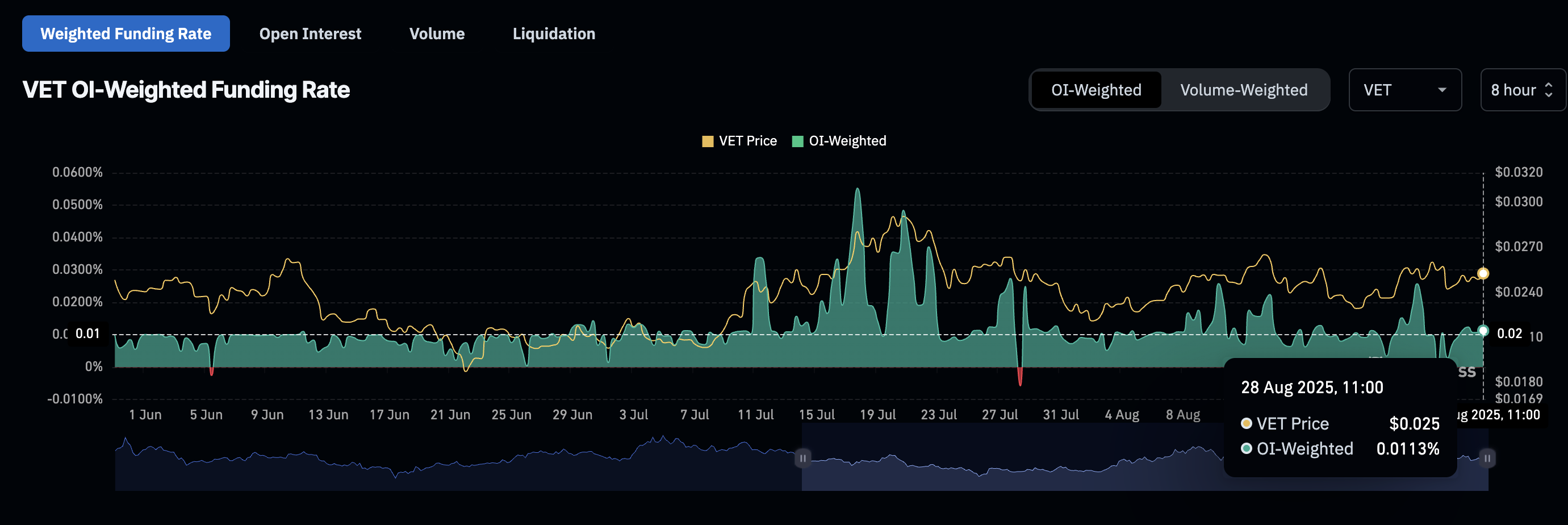
Task: Click the "29 Jun" date label
Action: (x=572, y=415)
